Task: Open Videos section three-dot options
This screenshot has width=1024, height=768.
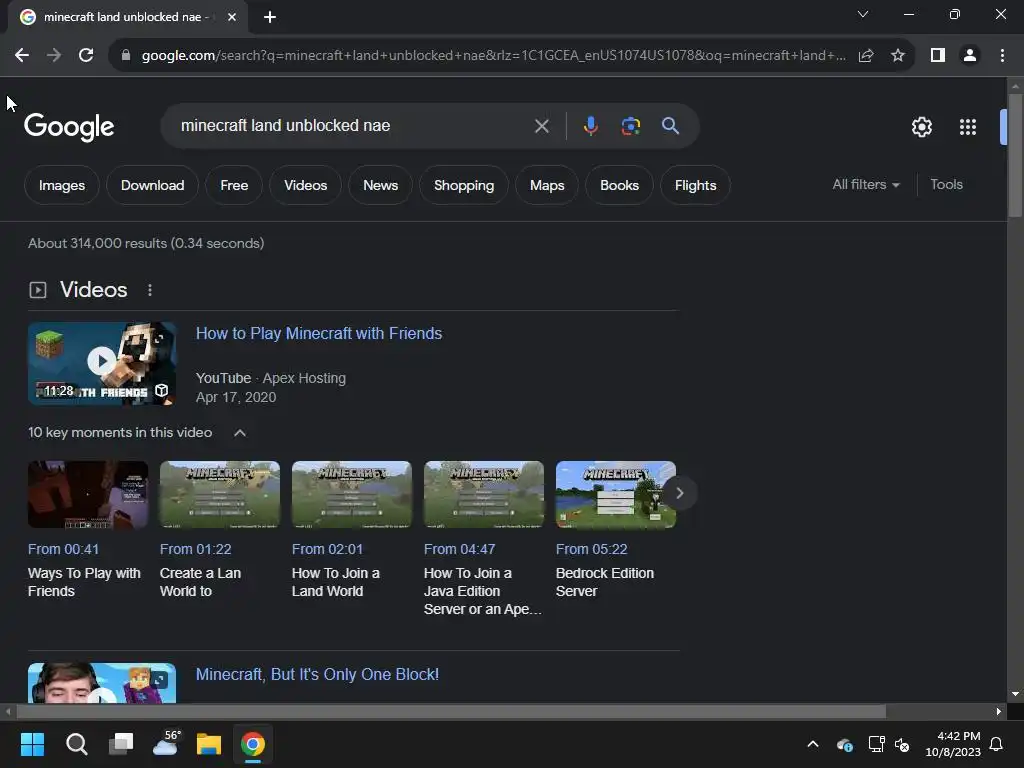Action: click(150, 290)
